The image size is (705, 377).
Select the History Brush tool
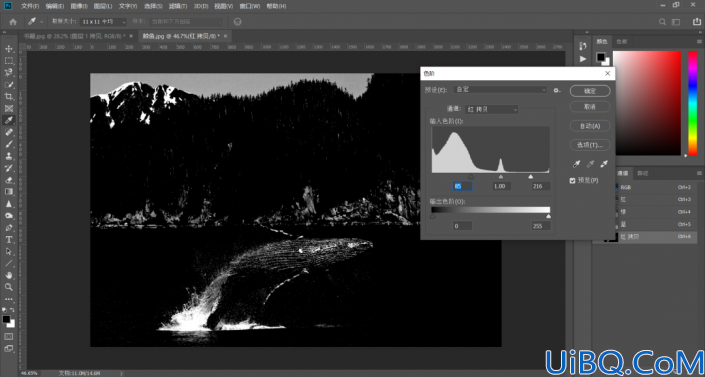pos(9,168)
